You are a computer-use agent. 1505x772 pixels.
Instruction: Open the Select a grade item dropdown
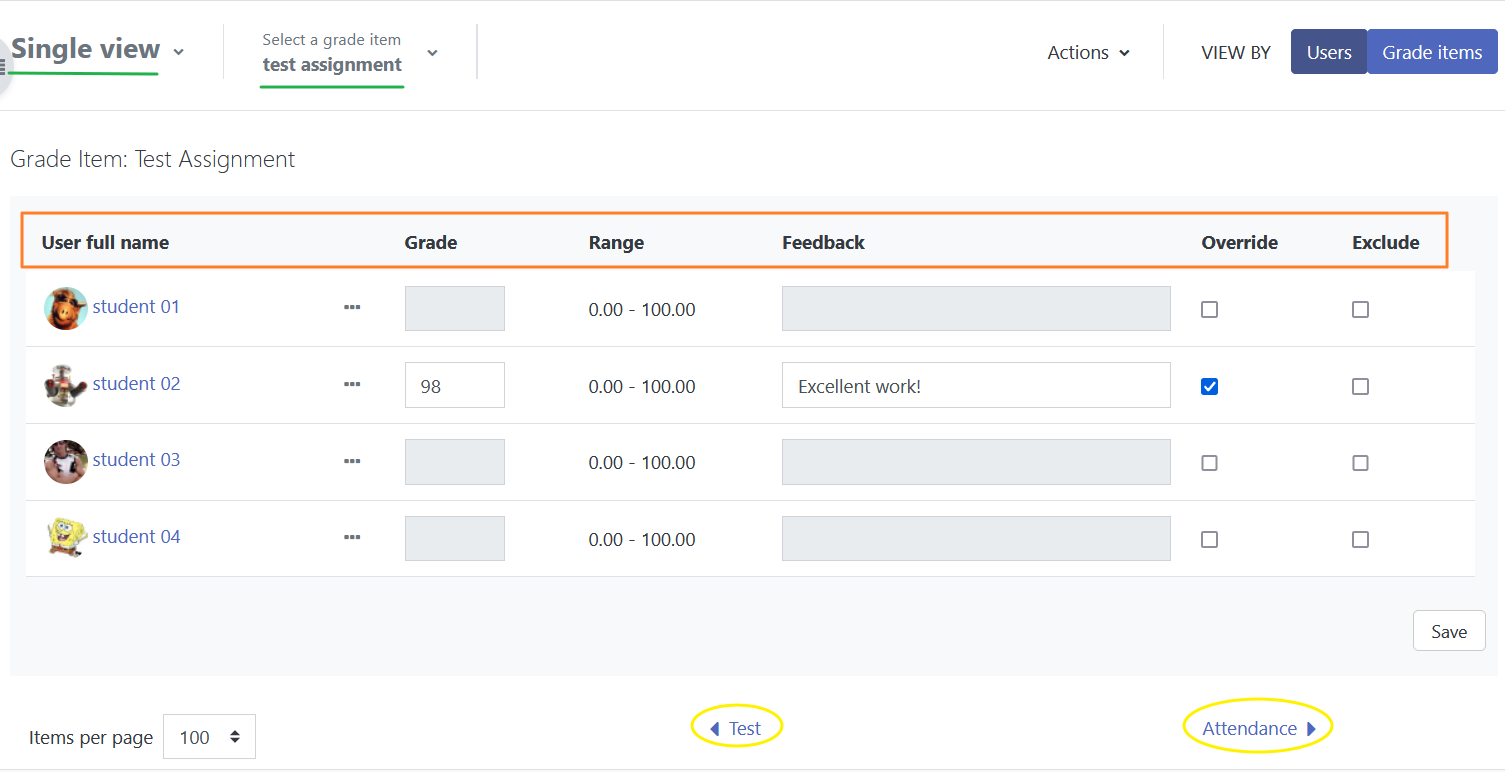(x=350, y=53)
